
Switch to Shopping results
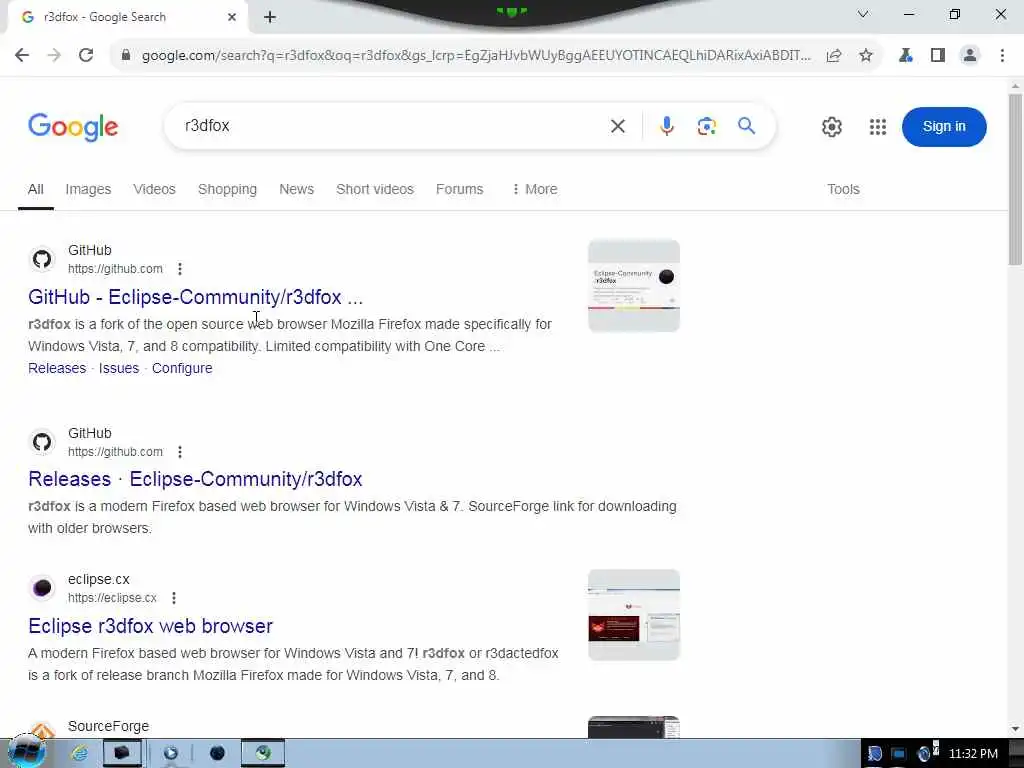pos(227,189)
